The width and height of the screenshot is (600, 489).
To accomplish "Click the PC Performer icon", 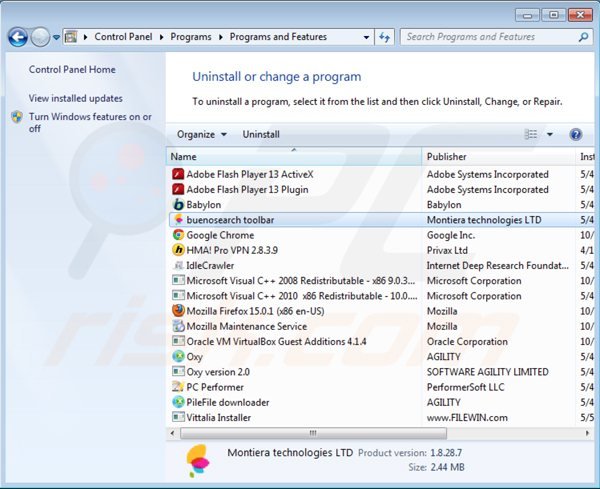I will (x=178, y=387).
